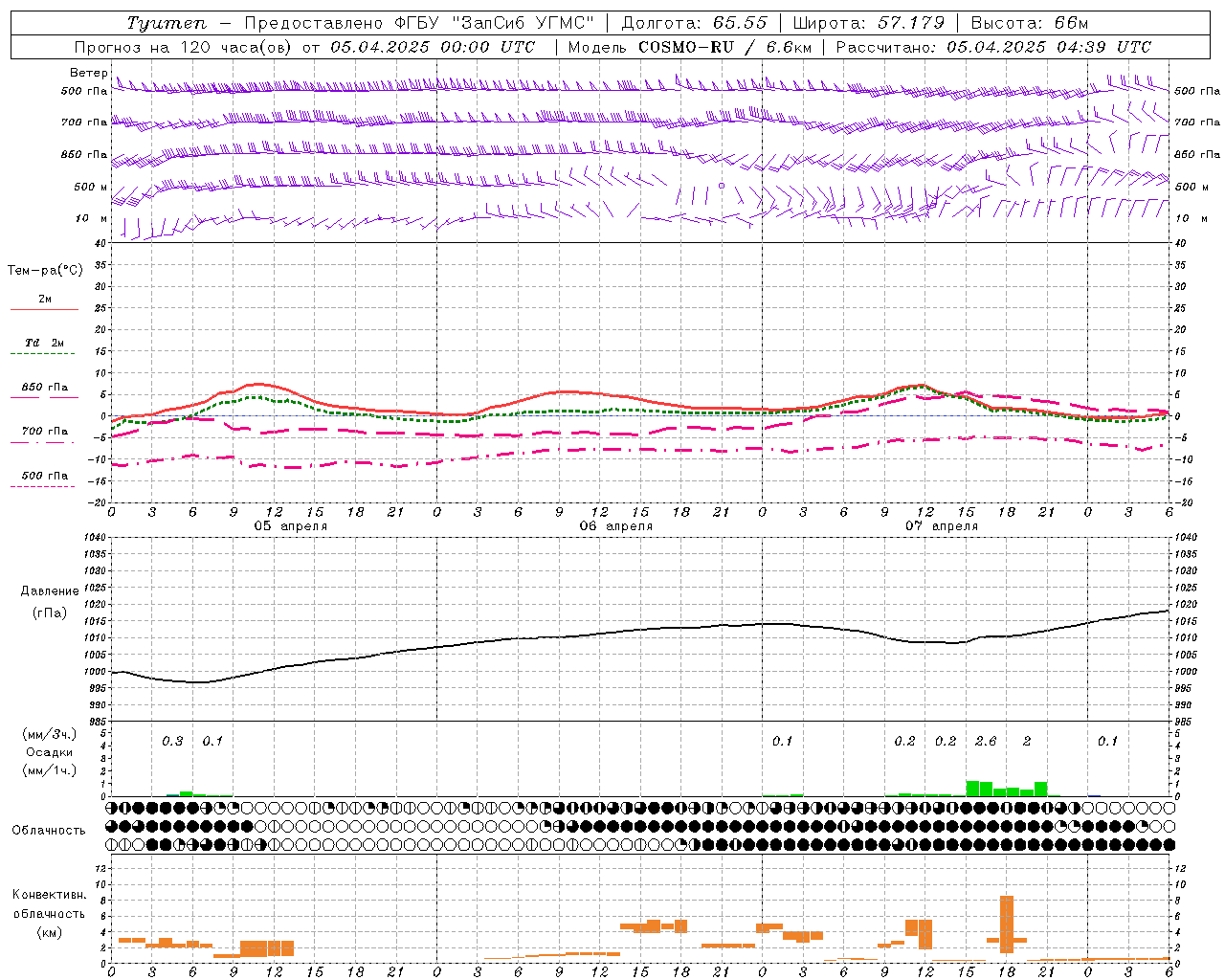Image resolution: width=1225 pixels, height=980 pixels.
Task: Click the "Td 2м" legend label
Action: click(44, 343)
